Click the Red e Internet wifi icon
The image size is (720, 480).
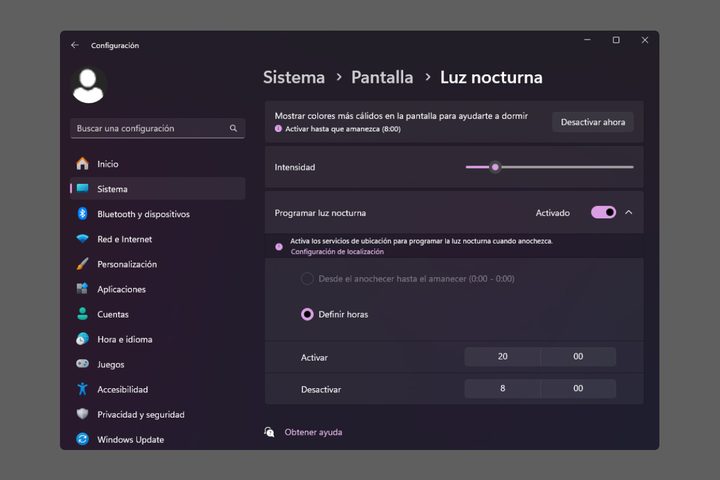tap(83, 239)
